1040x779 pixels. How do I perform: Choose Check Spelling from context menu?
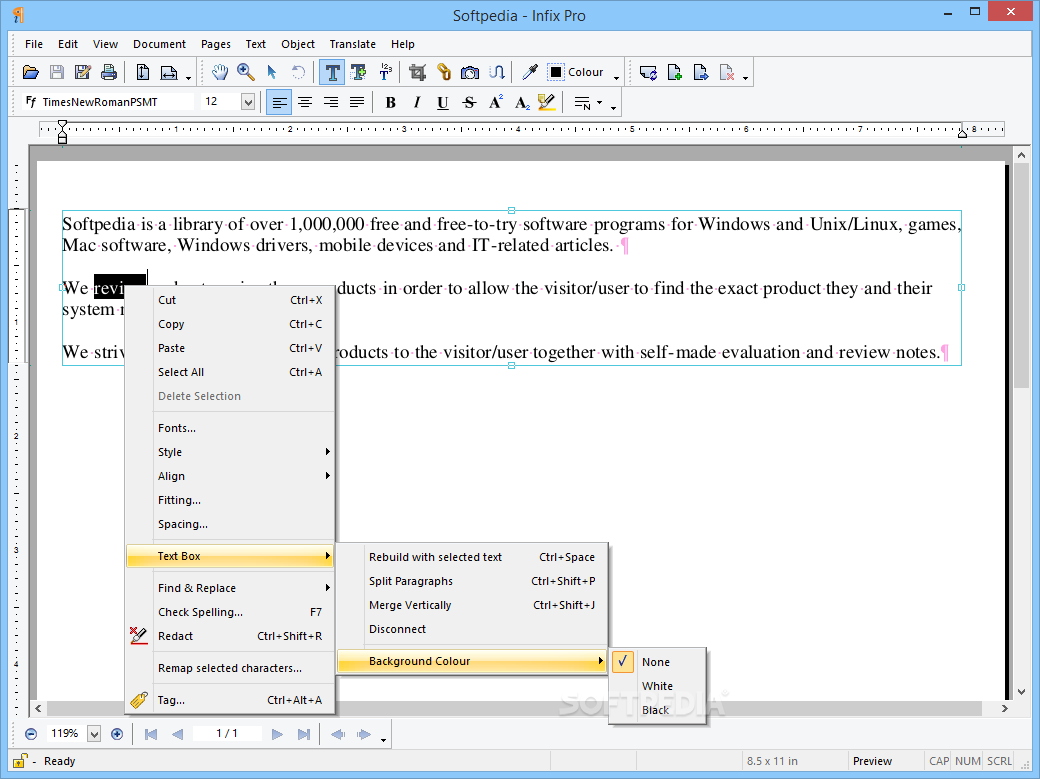pyautogui.click(x=229, y=612)
